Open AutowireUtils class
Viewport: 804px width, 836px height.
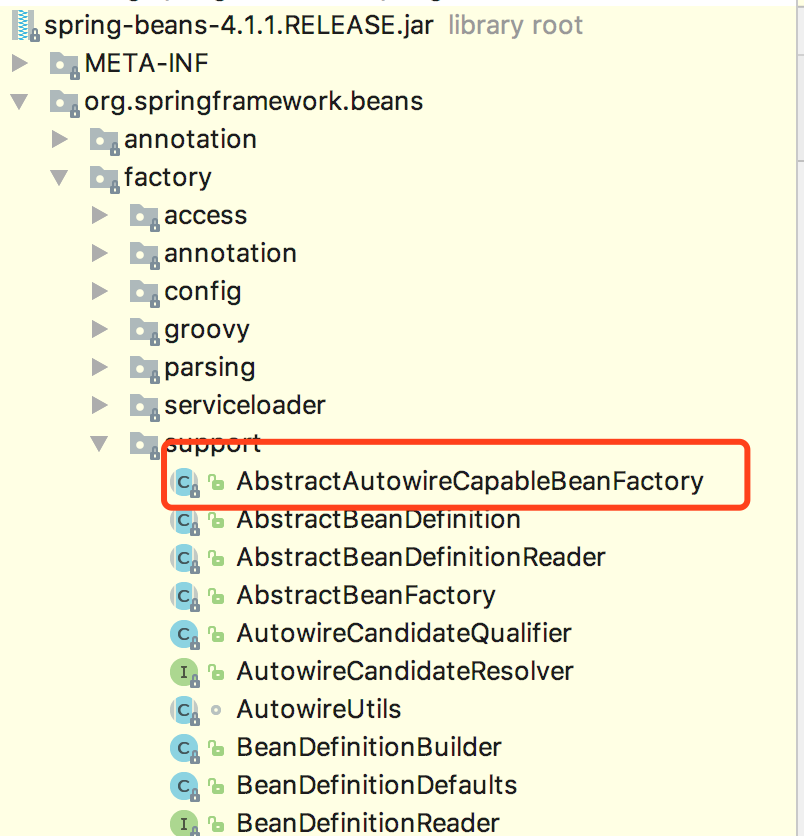pos(319,710)
